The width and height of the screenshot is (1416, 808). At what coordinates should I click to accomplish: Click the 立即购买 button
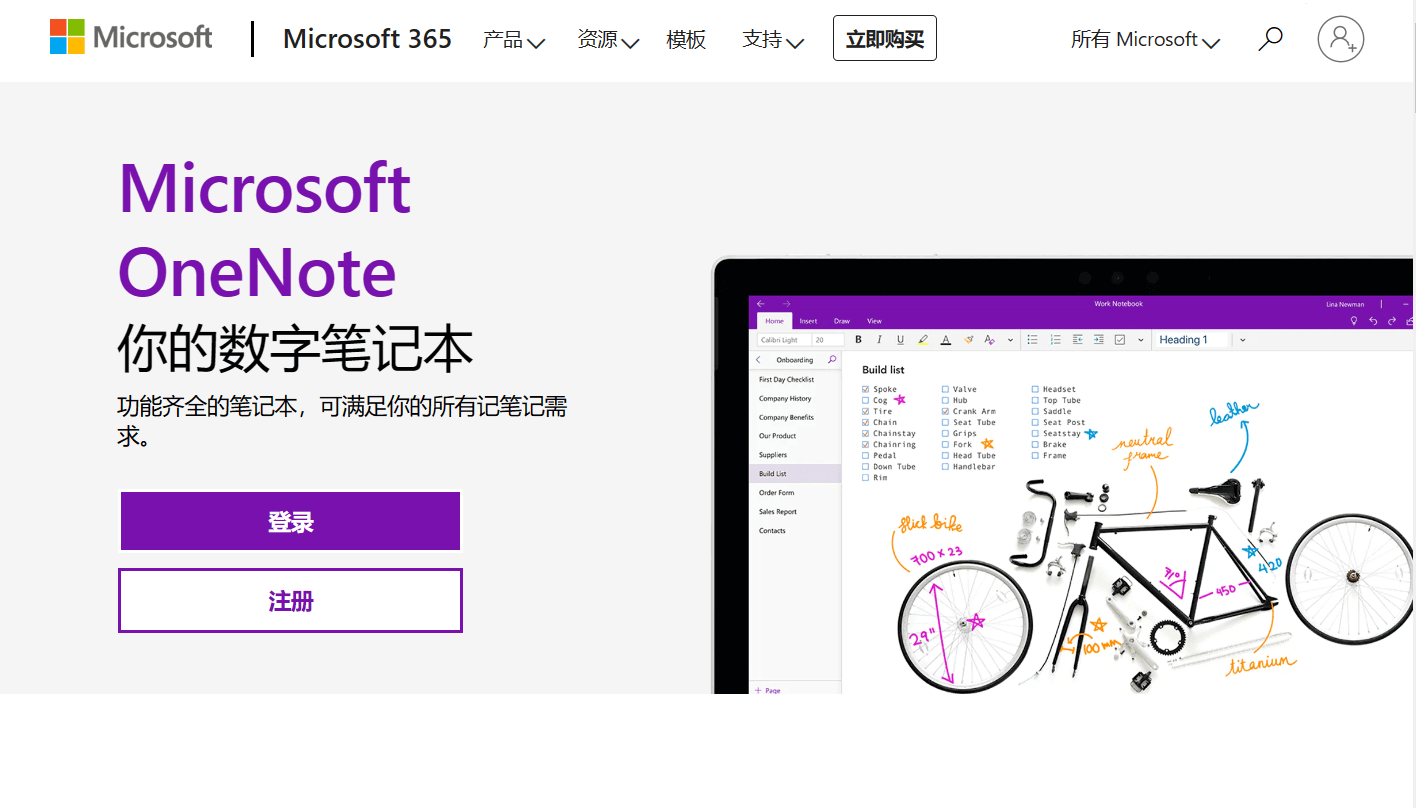(x=885, y=39)
